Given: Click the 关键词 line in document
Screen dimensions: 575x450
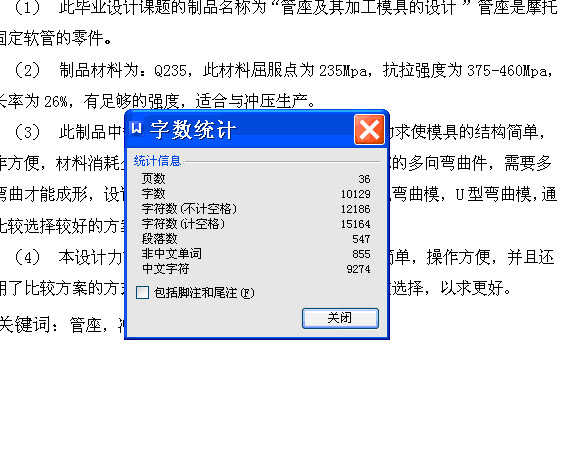Looking at the screenshot, I should [x=61, y=325].
